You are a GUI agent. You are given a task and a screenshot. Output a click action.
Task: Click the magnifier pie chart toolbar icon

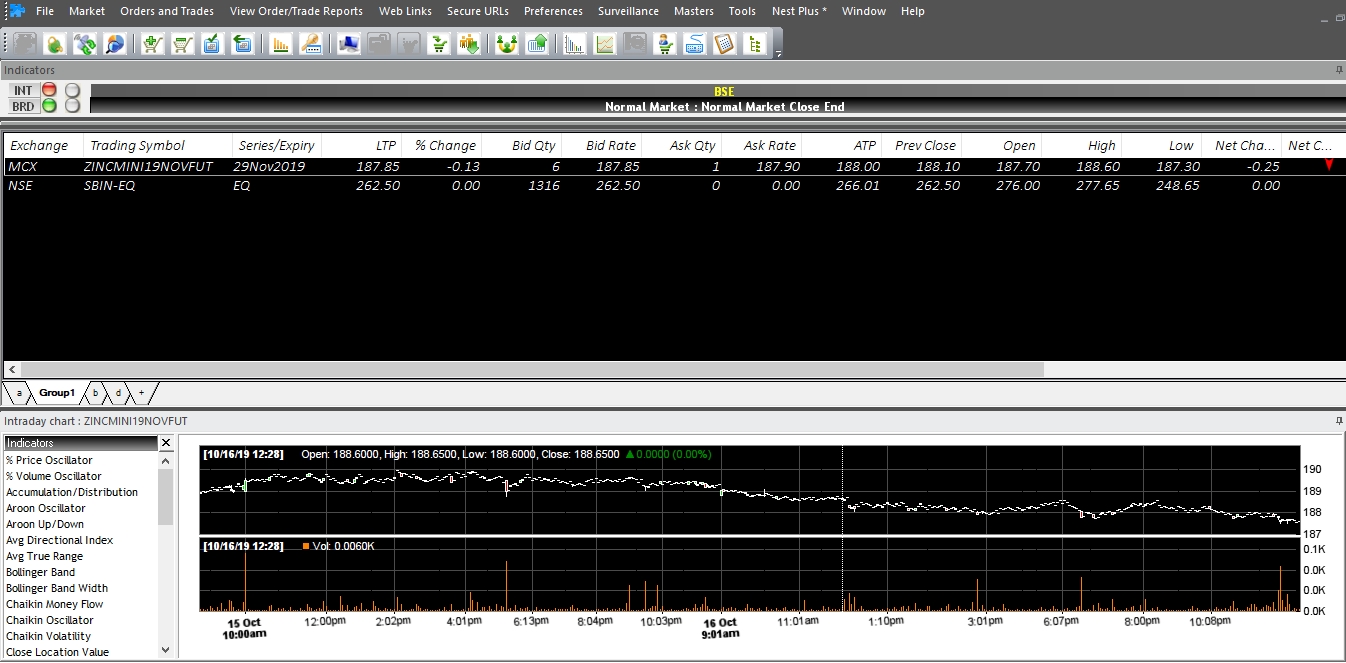click(115, 44)
